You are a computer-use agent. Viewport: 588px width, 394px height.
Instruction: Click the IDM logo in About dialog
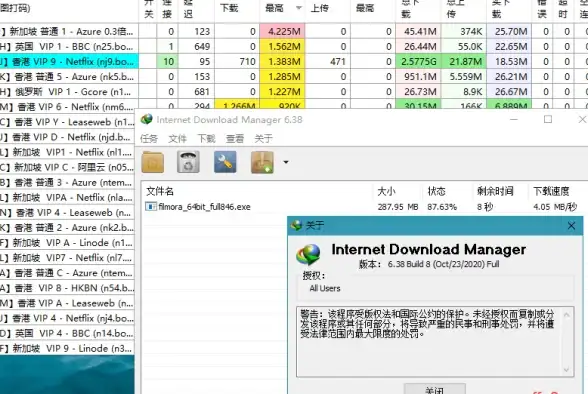[x=308, y=254]
